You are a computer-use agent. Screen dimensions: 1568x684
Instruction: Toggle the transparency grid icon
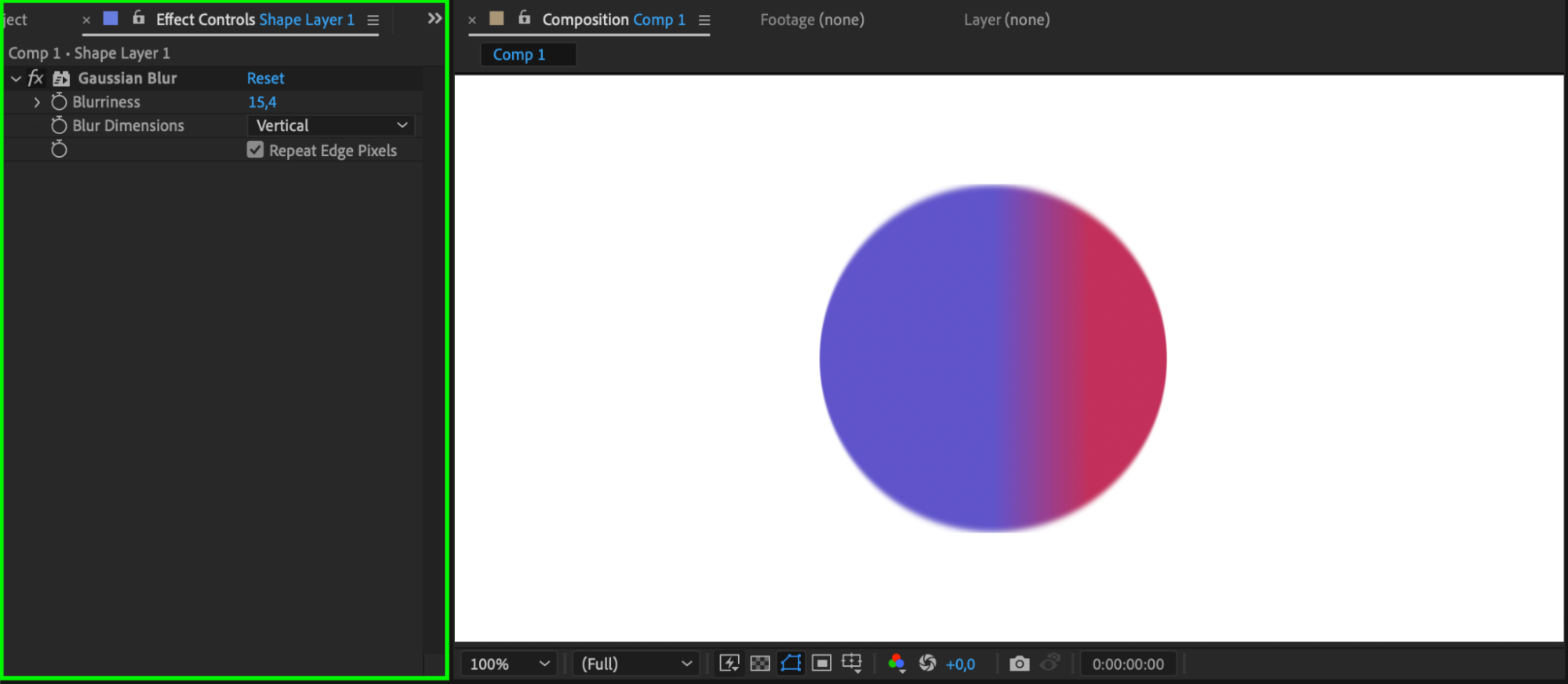coord(760,664)
